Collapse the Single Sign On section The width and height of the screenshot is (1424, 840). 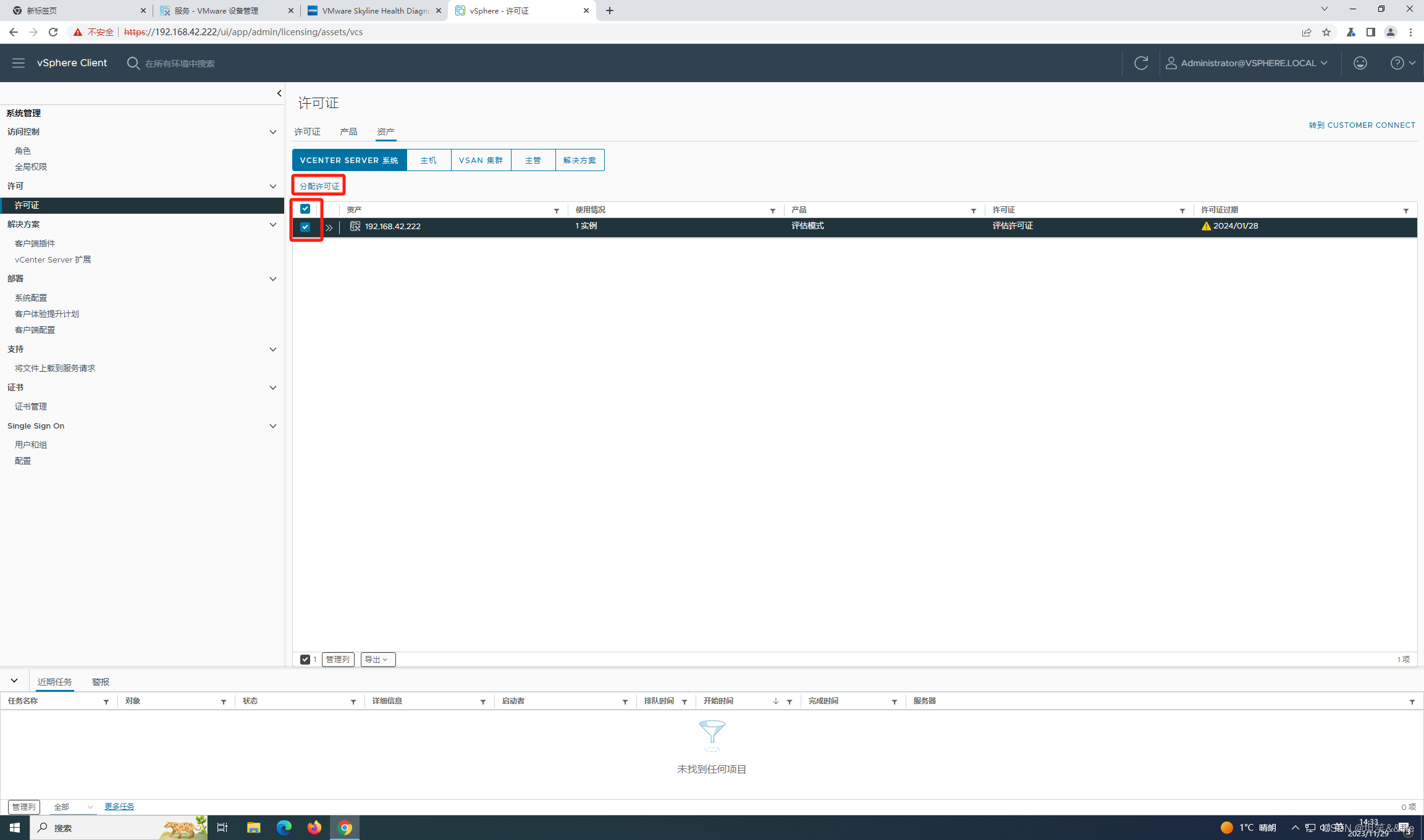pos(273,426)
